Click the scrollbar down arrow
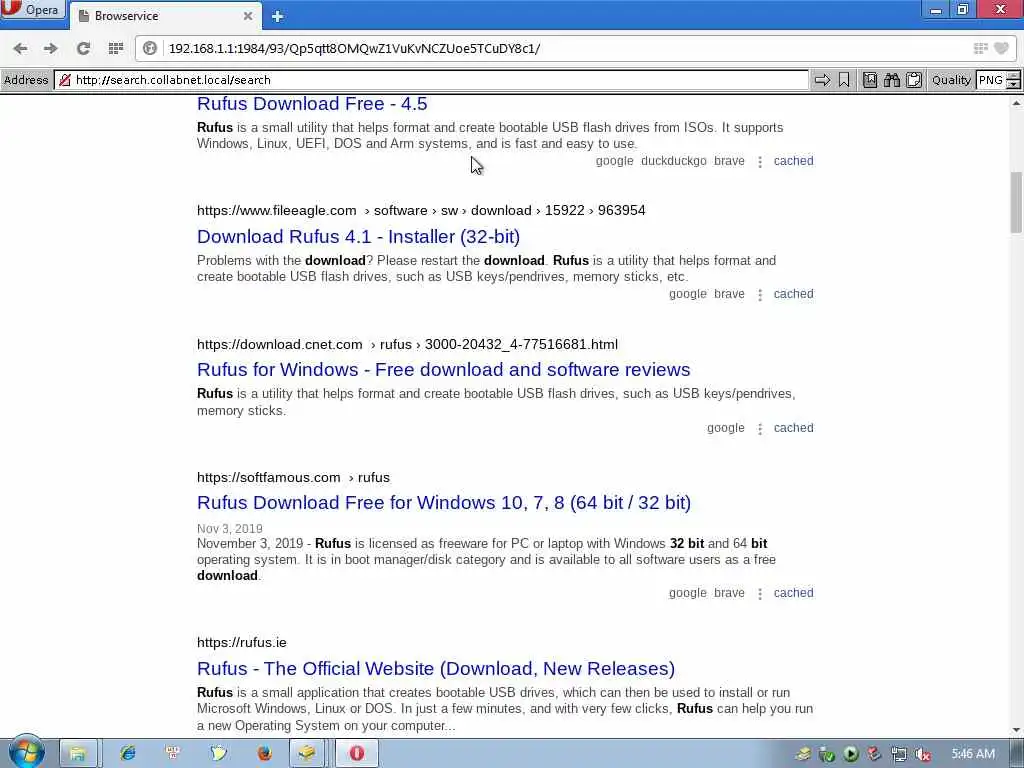1024x768 pixels. [x=1016, y=730]
